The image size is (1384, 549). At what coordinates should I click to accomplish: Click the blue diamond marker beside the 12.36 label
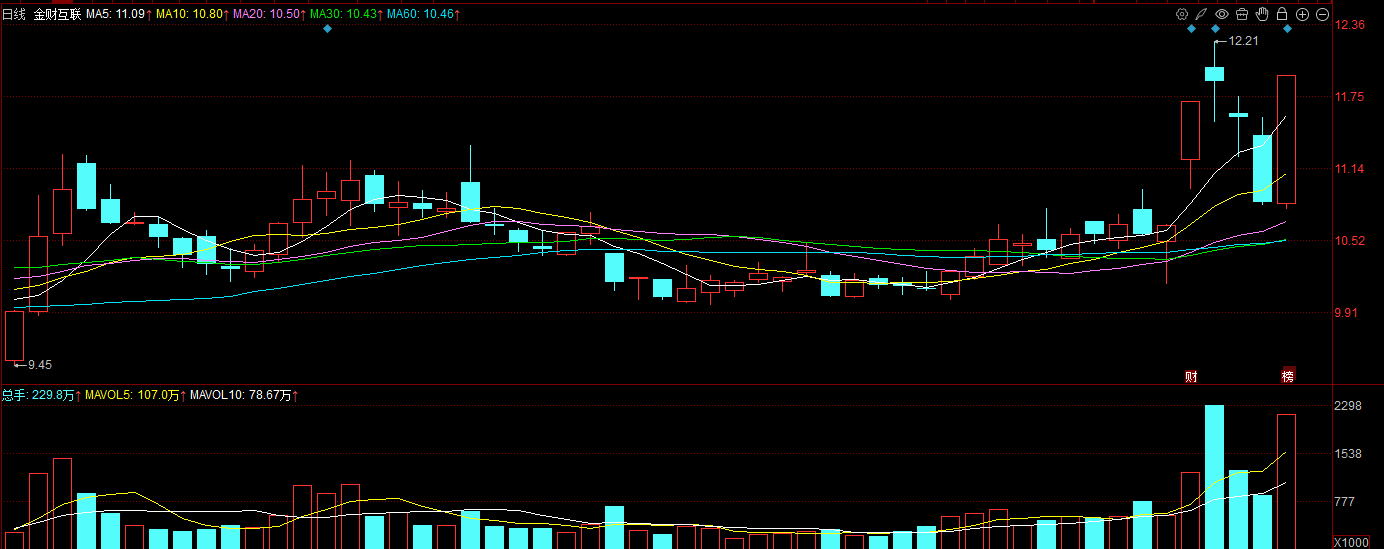tap(1288, 28)
